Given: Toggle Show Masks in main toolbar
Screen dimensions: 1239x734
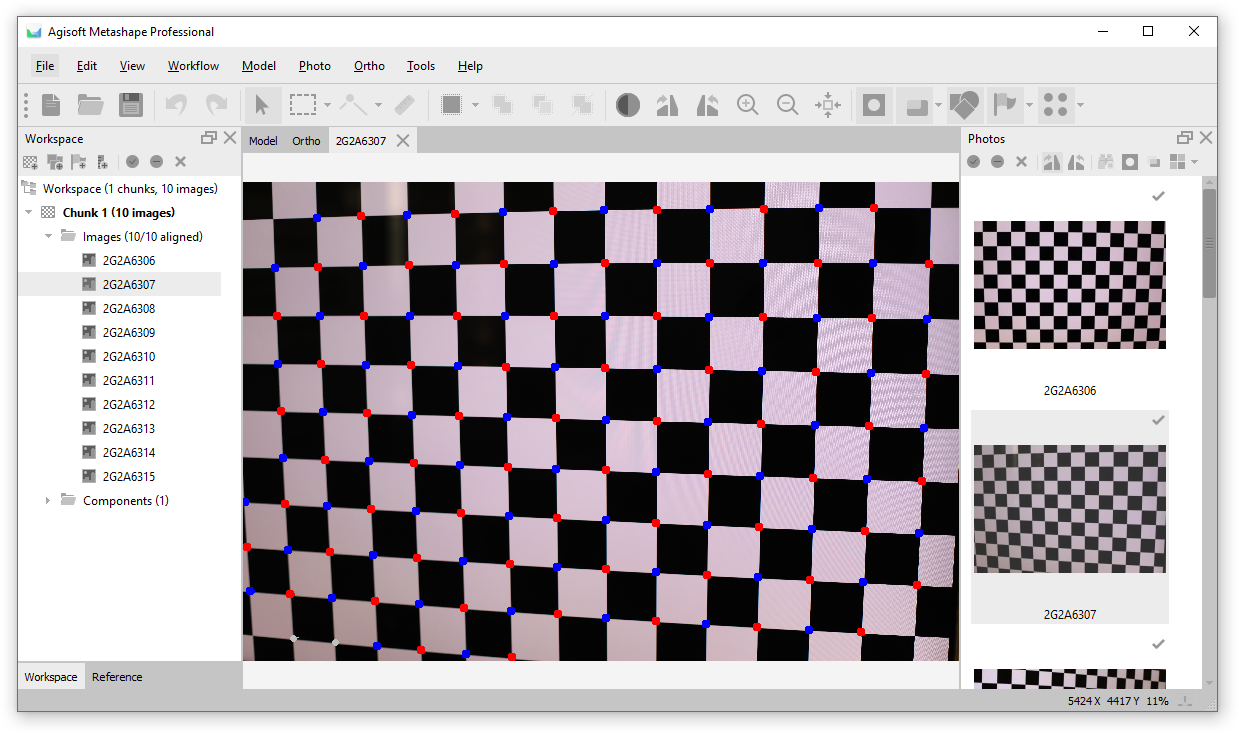Looking at the screenshot, I should 874,104.
